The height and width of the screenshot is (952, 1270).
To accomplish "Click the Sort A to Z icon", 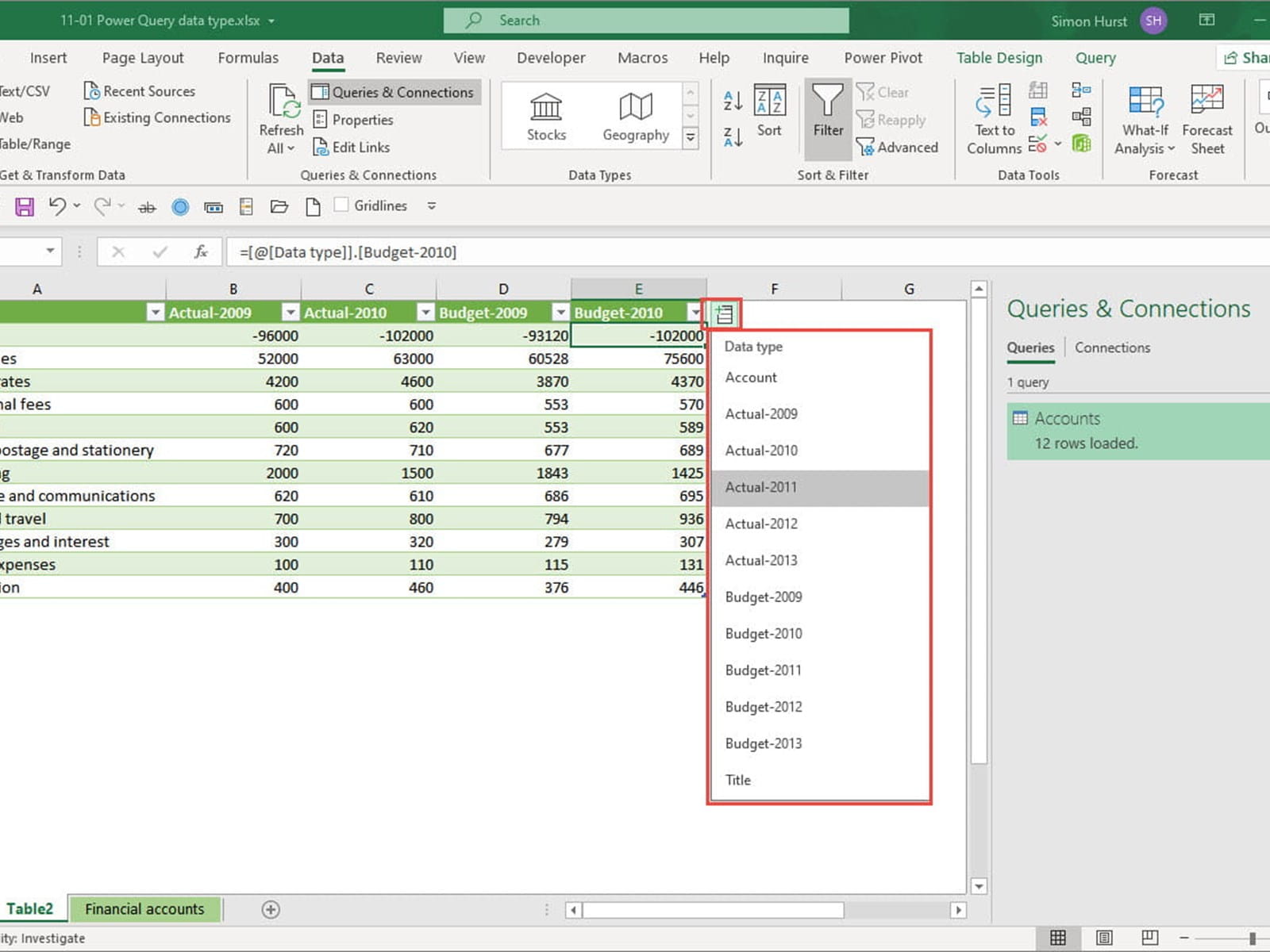I will (x=733, y=102).
